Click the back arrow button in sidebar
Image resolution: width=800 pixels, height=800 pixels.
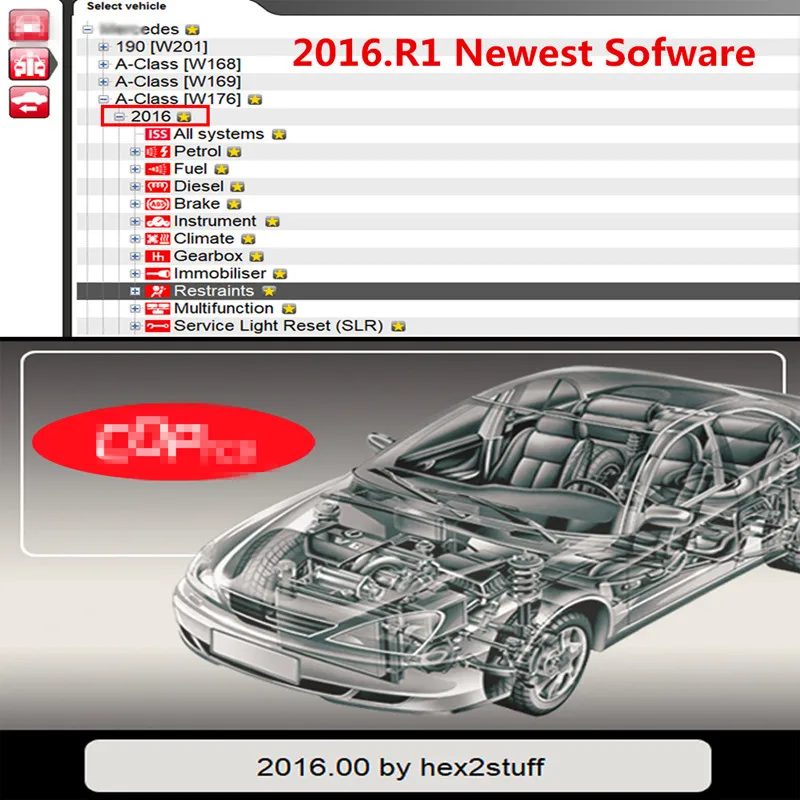tap(29, 101)
